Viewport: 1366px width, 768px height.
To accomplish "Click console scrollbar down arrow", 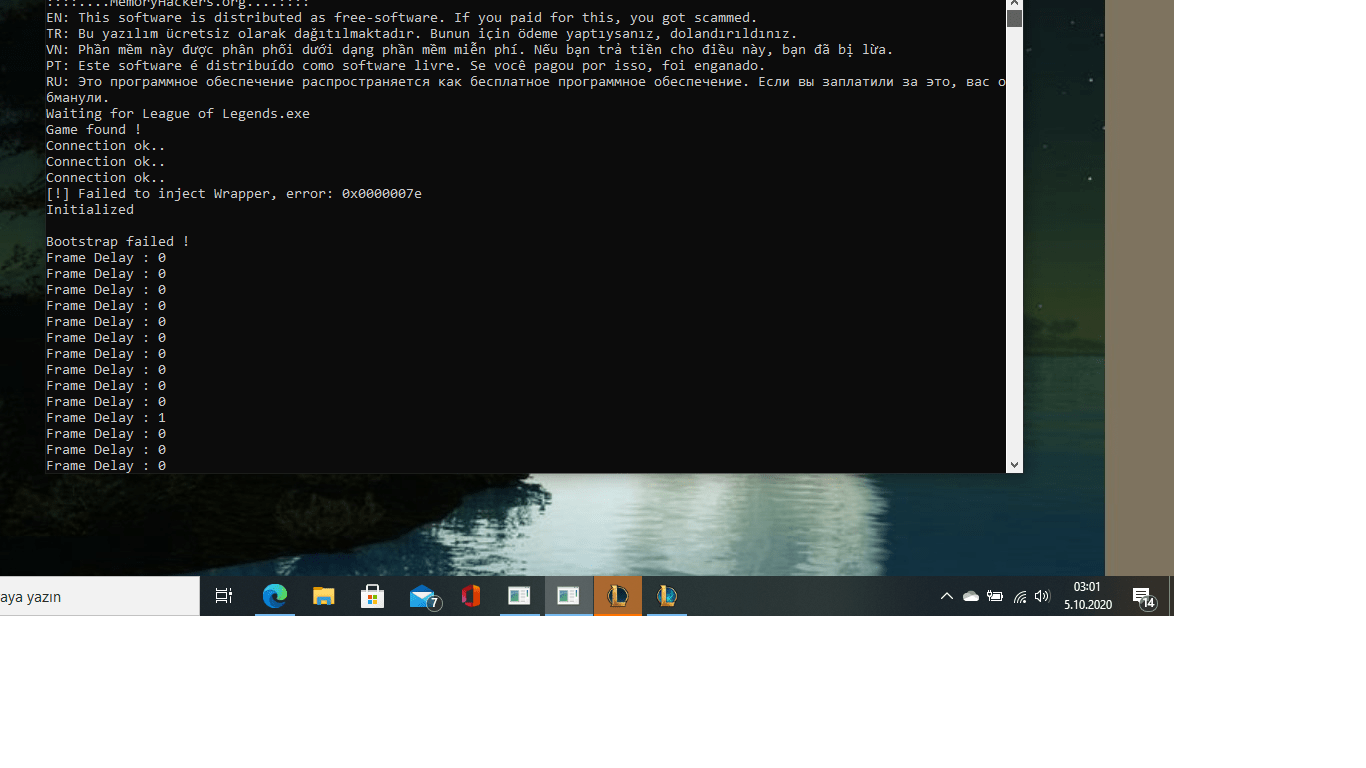I will click(x=1014, y=464).
